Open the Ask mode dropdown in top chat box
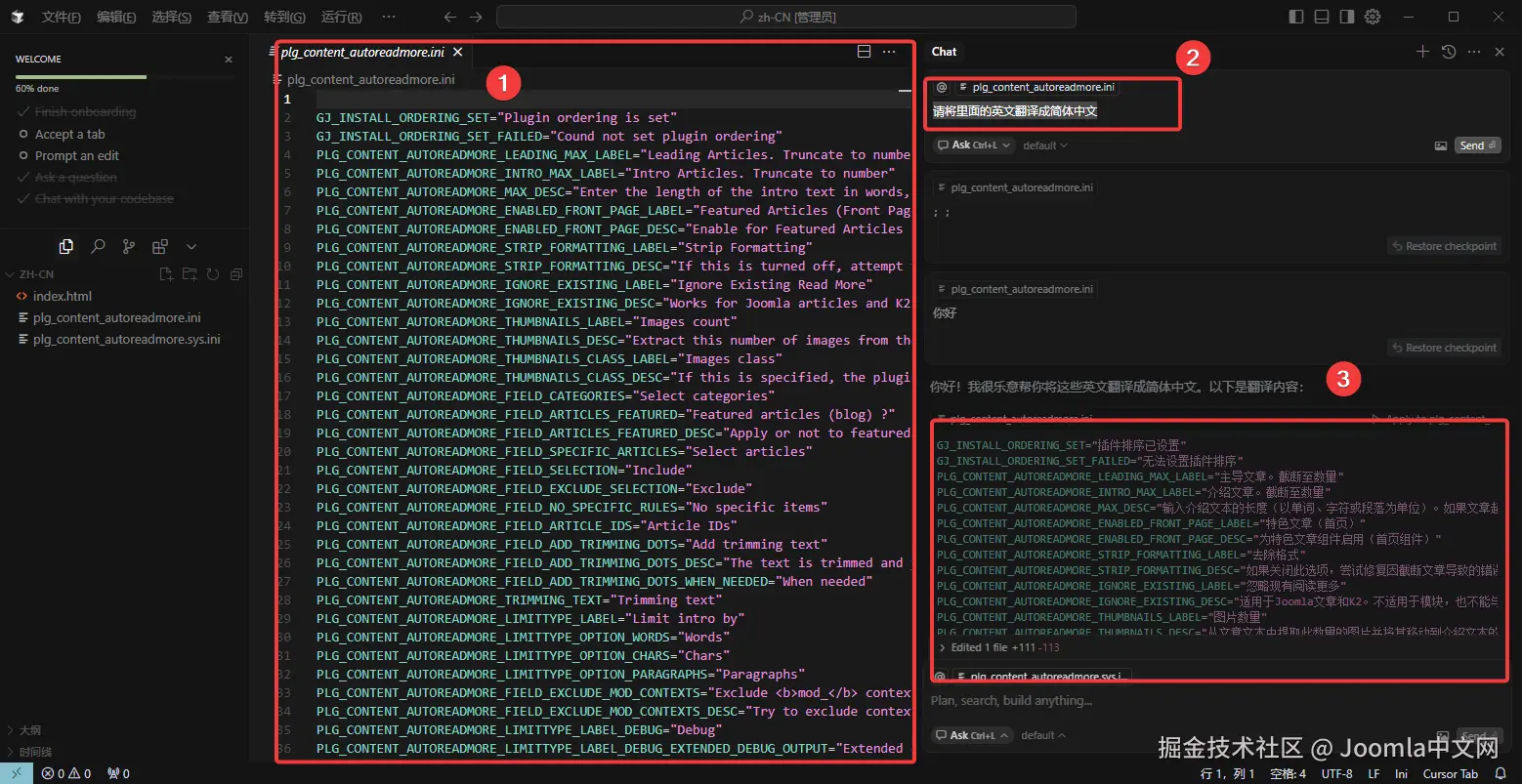The height and width of the screenshot is (784, 1522). (x=973, y=145)
